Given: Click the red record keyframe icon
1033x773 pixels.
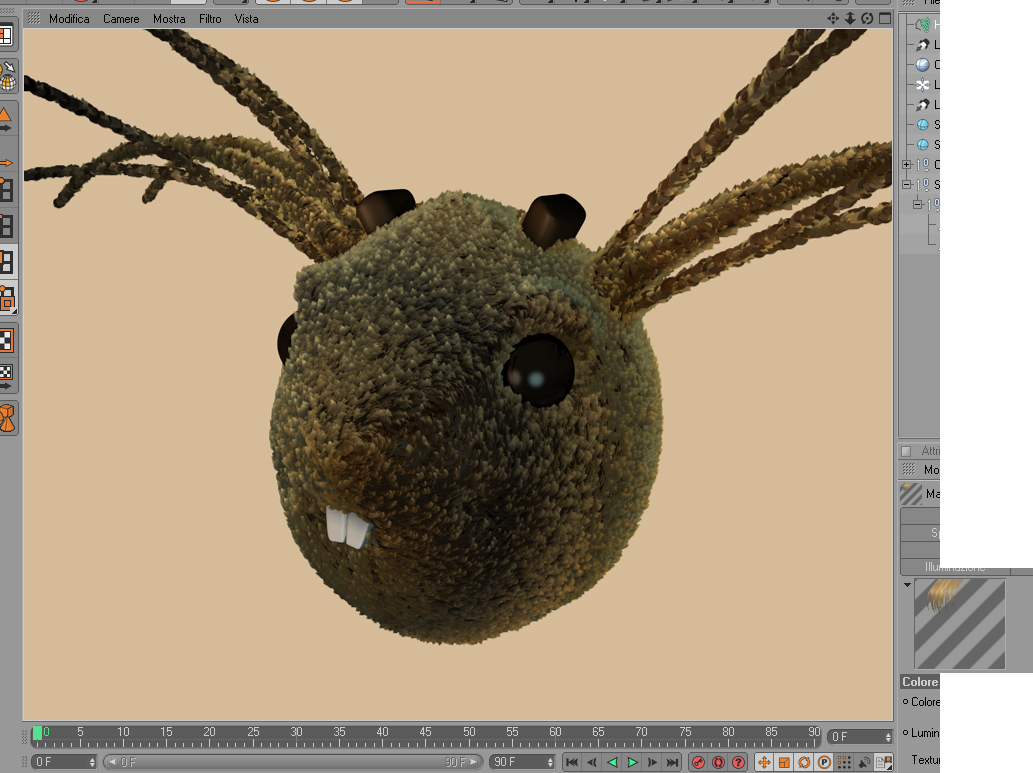Looking at the screenshot, I should click(x=698, y=762).
